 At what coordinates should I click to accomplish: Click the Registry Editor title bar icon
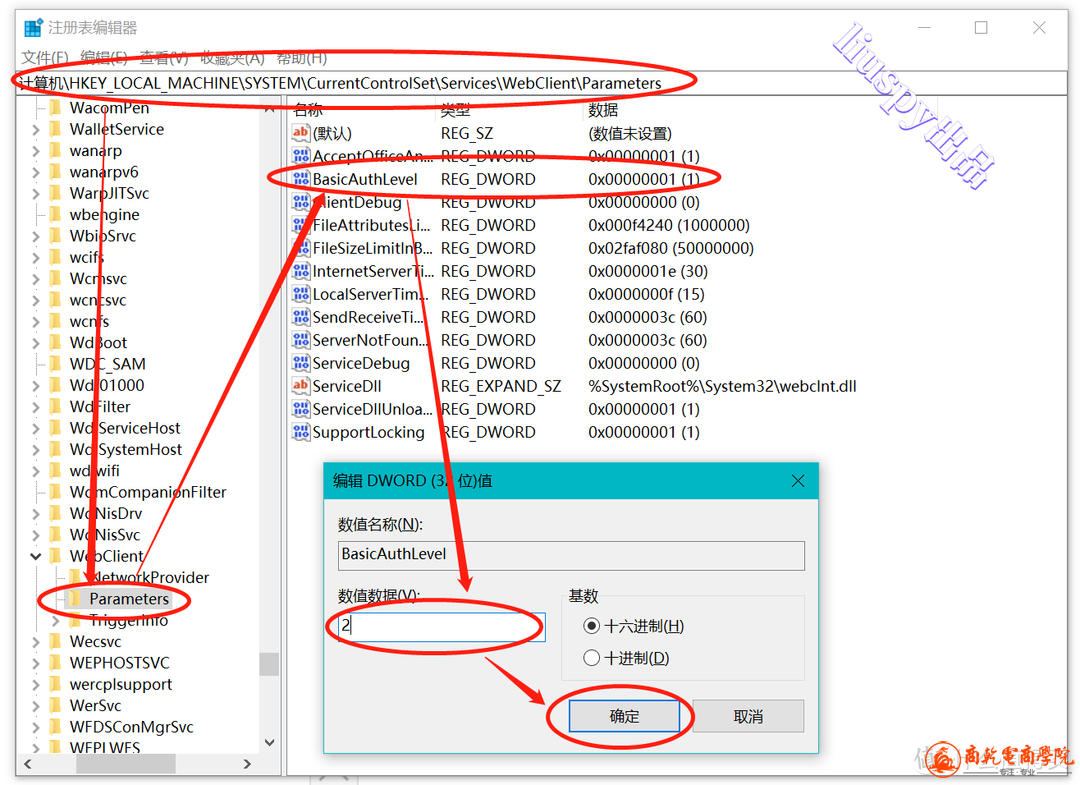pos(34,28)
